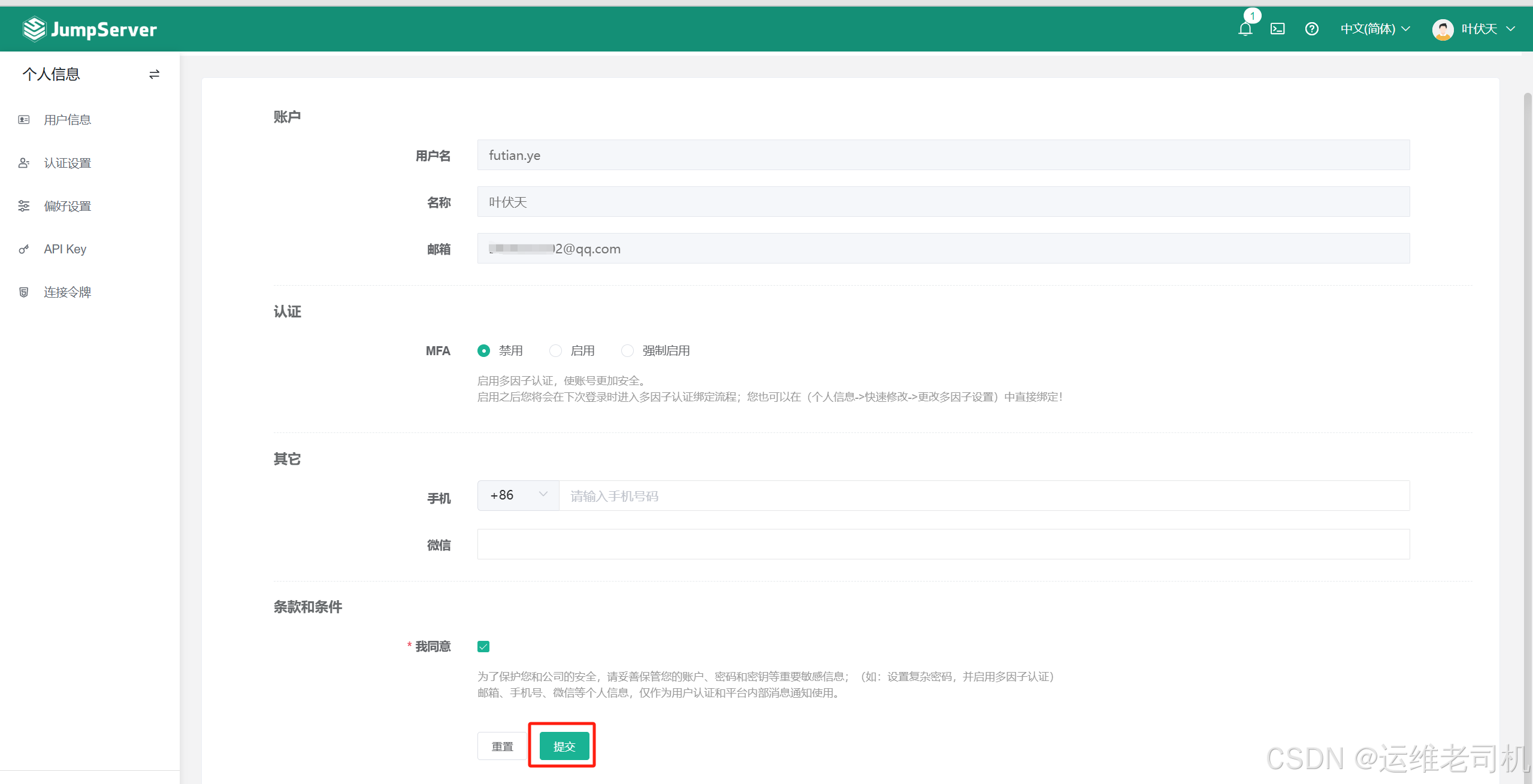The image size is (1533, 784).
Task: Click the 提交 submit button
Action: (564, 746)
